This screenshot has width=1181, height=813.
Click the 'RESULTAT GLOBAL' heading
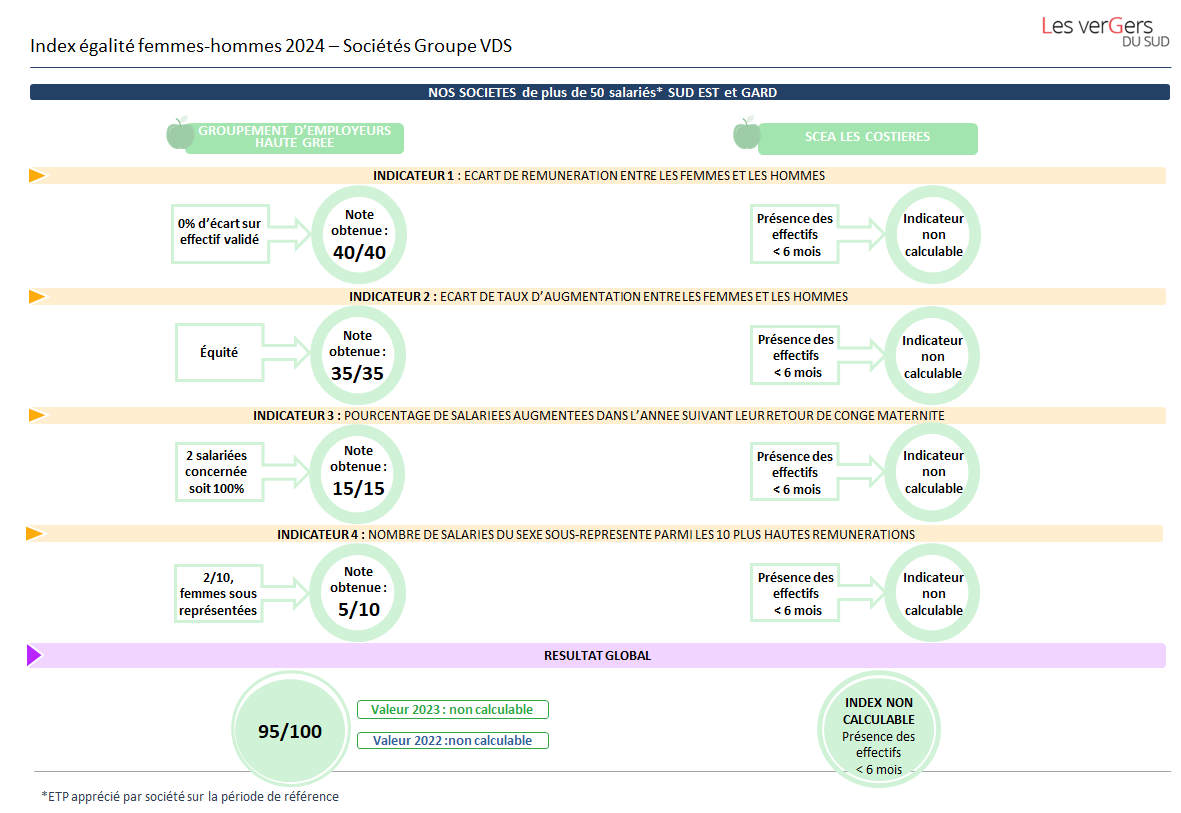click(x=597, y=656)
